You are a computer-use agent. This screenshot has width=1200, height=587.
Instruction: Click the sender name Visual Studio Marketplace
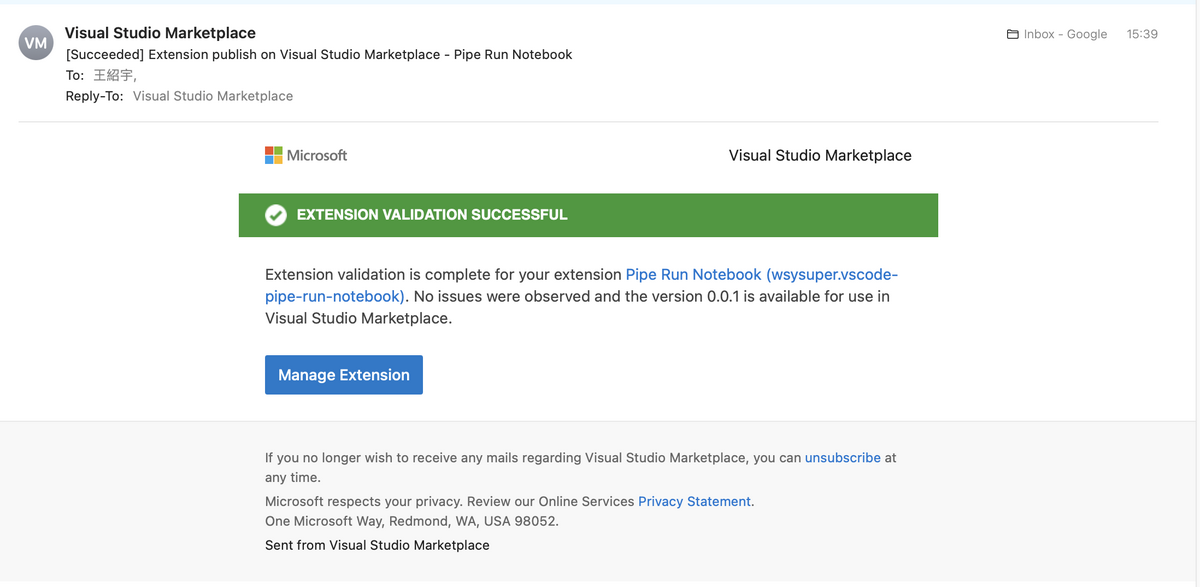(x=160, y=33)
